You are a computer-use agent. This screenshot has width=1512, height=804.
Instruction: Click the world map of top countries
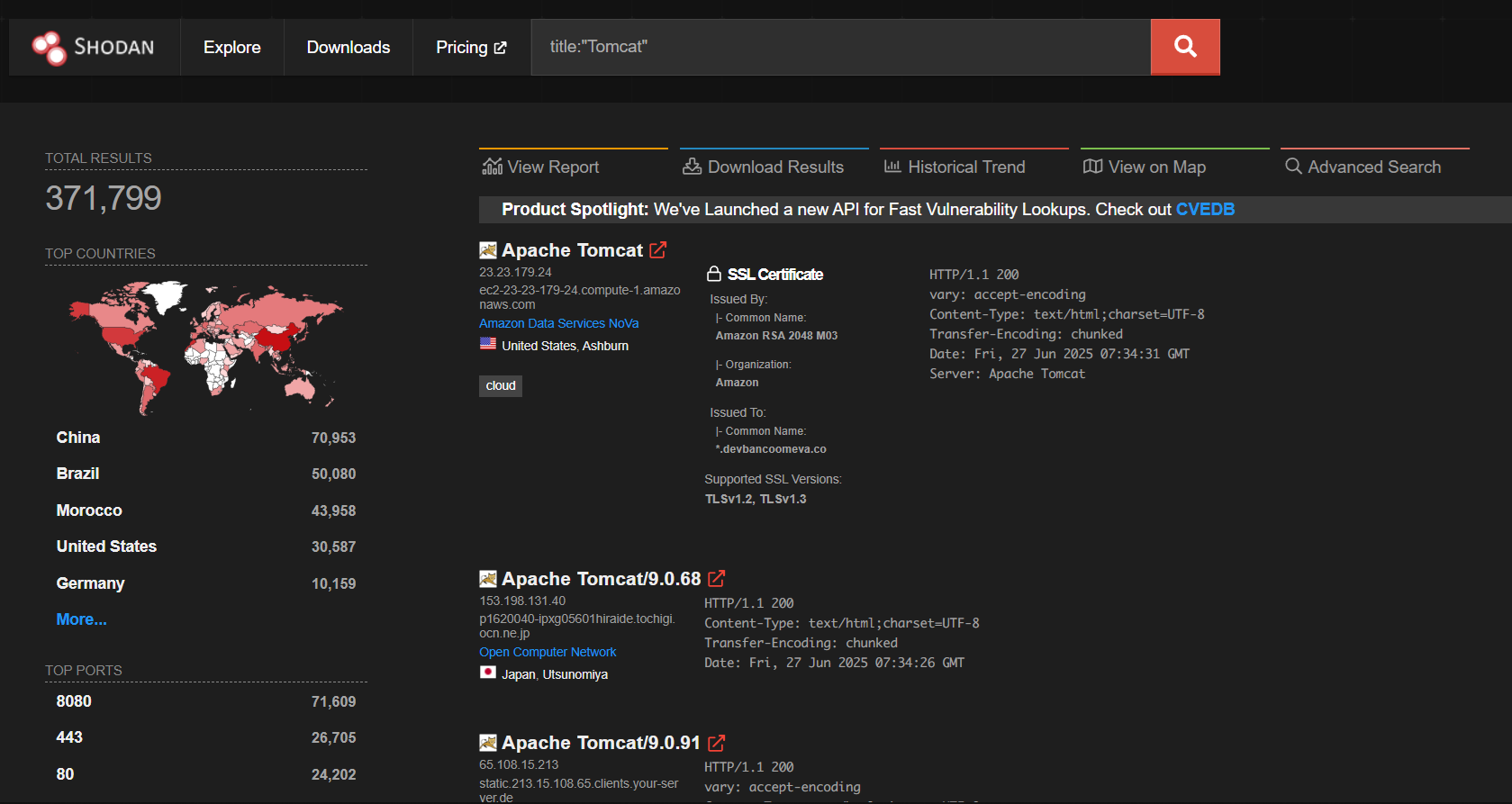coord(206,348)
